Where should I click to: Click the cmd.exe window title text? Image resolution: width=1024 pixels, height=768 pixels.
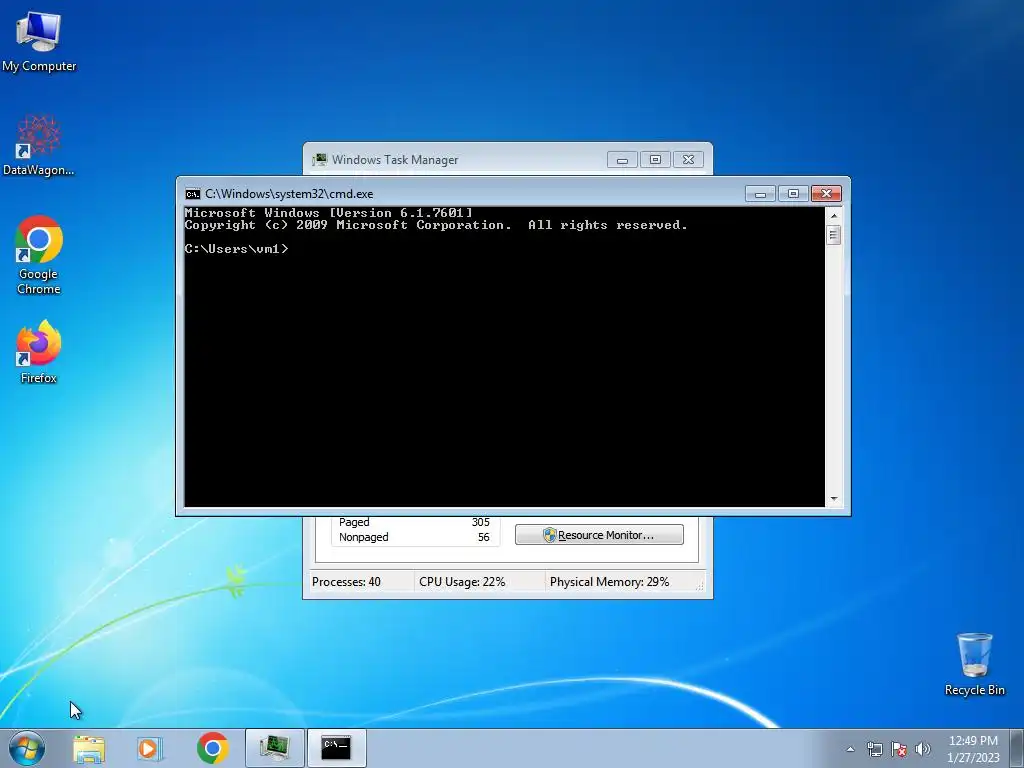click(x=289, y=194)
